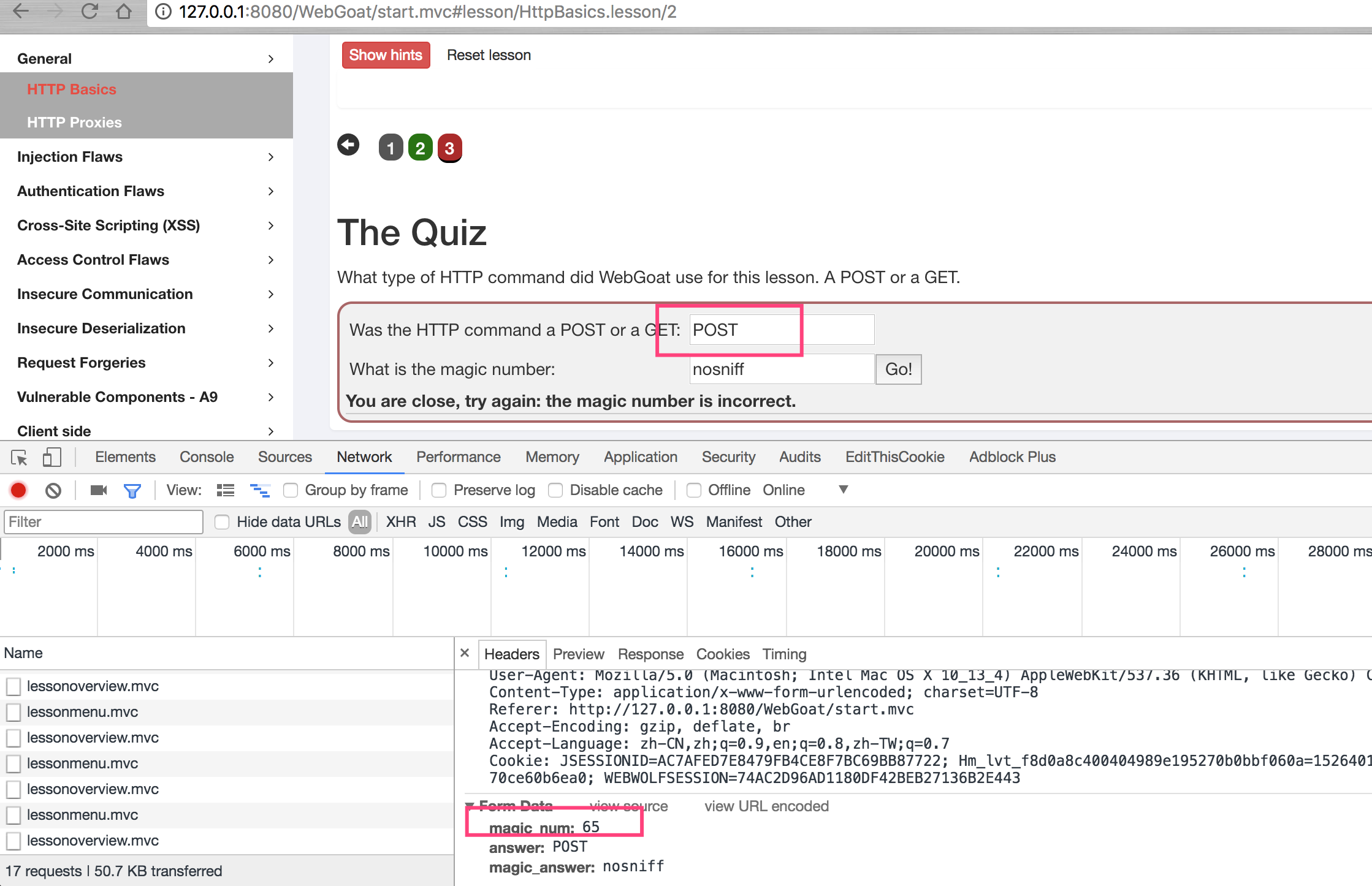Click the magic number input field

[782, 369]
